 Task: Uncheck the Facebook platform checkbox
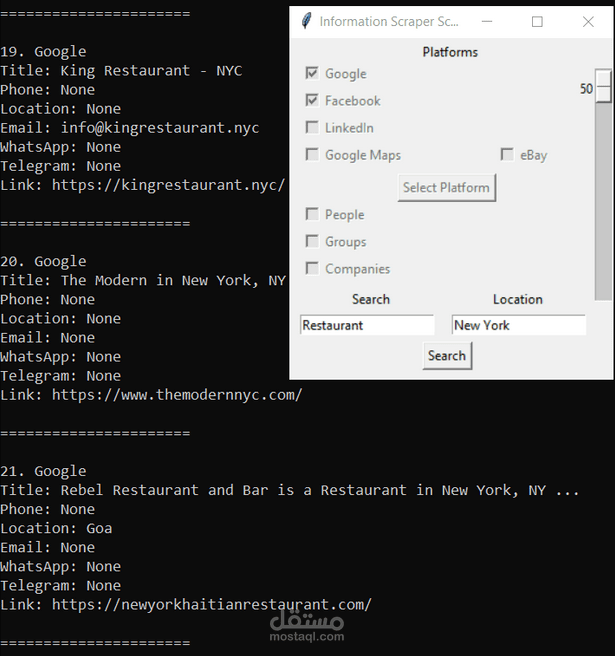[312, 100]
